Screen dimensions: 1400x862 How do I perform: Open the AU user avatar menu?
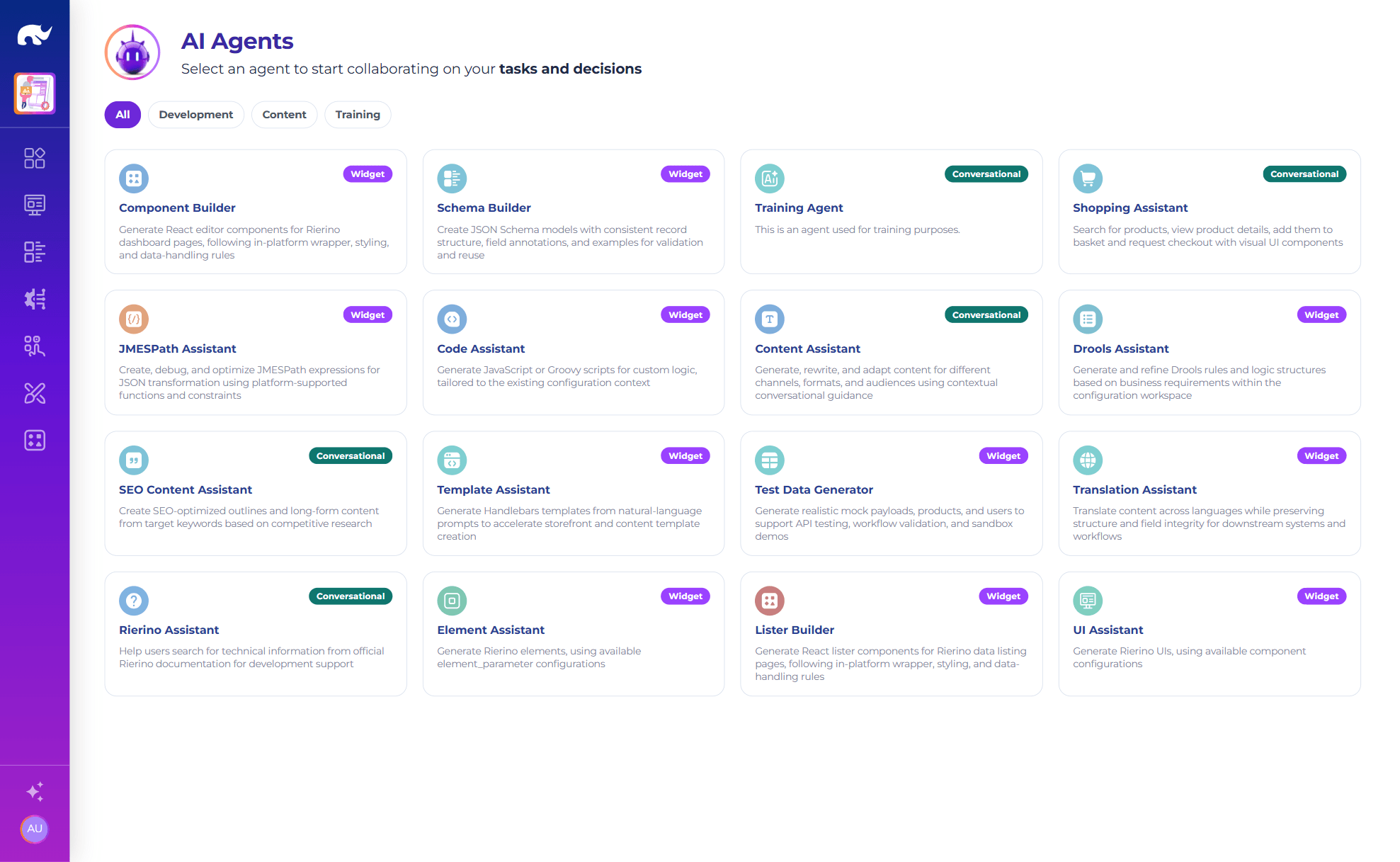pos(35,829)
